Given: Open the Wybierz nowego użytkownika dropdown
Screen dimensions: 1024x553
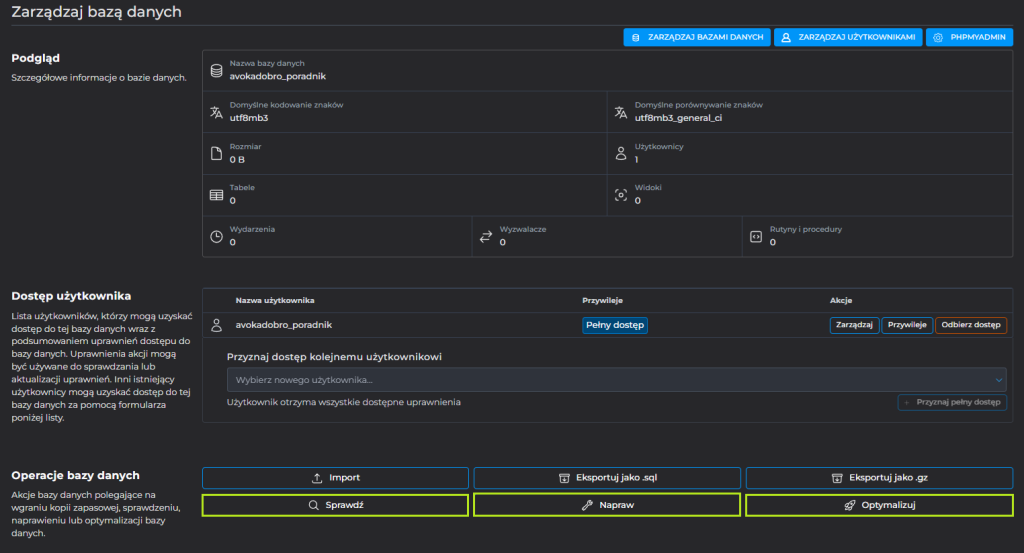Looking at the screenshot, I should click(616, 379).
